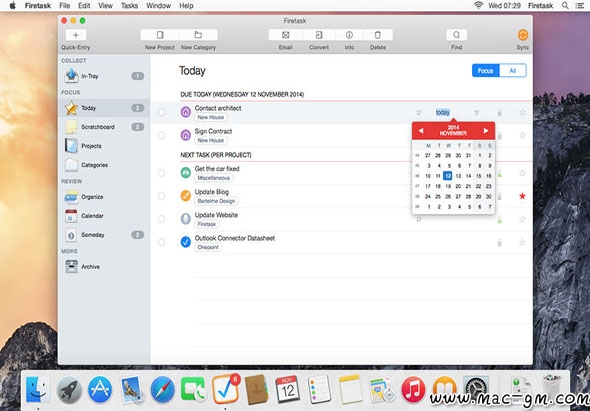Viewport: 590px width, 411px height.
Task: Click the Convert toolbar icon
Action: click(319, 35)
